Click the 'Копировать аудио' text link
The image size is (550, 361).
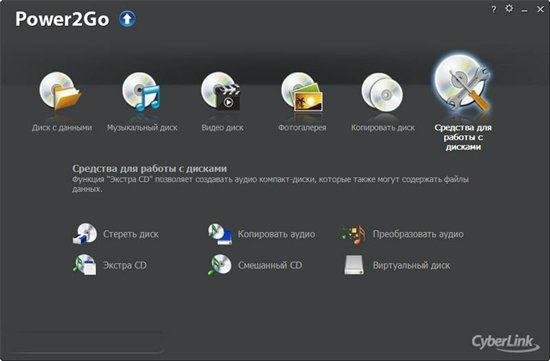pyautogui.click(x=276, y=234)
